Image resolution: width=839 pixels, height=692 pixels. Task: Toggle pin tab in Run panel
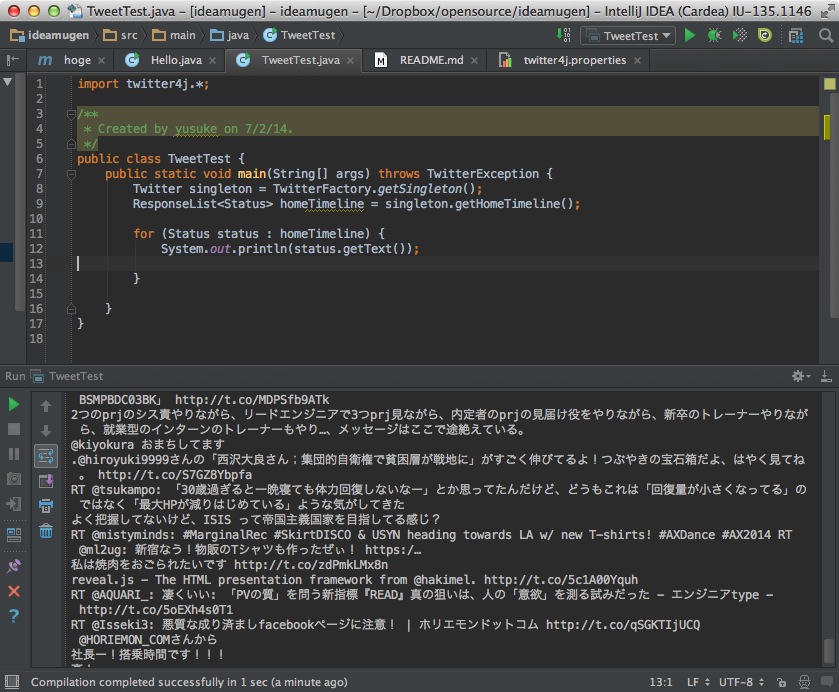(x=14, y=566)
